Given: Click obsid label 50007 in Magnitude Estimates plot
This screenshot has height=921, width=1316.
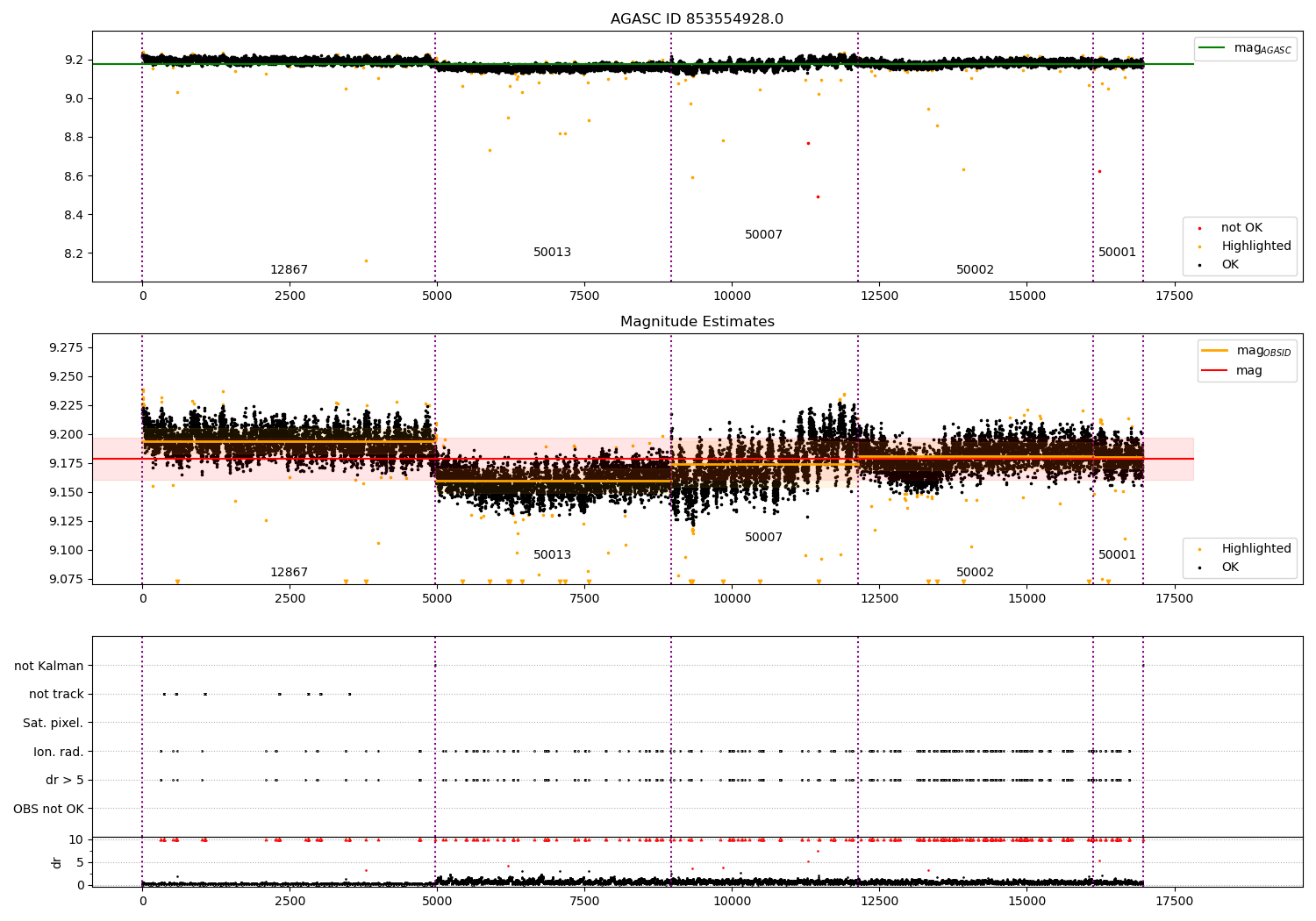Looking at the screenshot, I should tap(763, 538).
